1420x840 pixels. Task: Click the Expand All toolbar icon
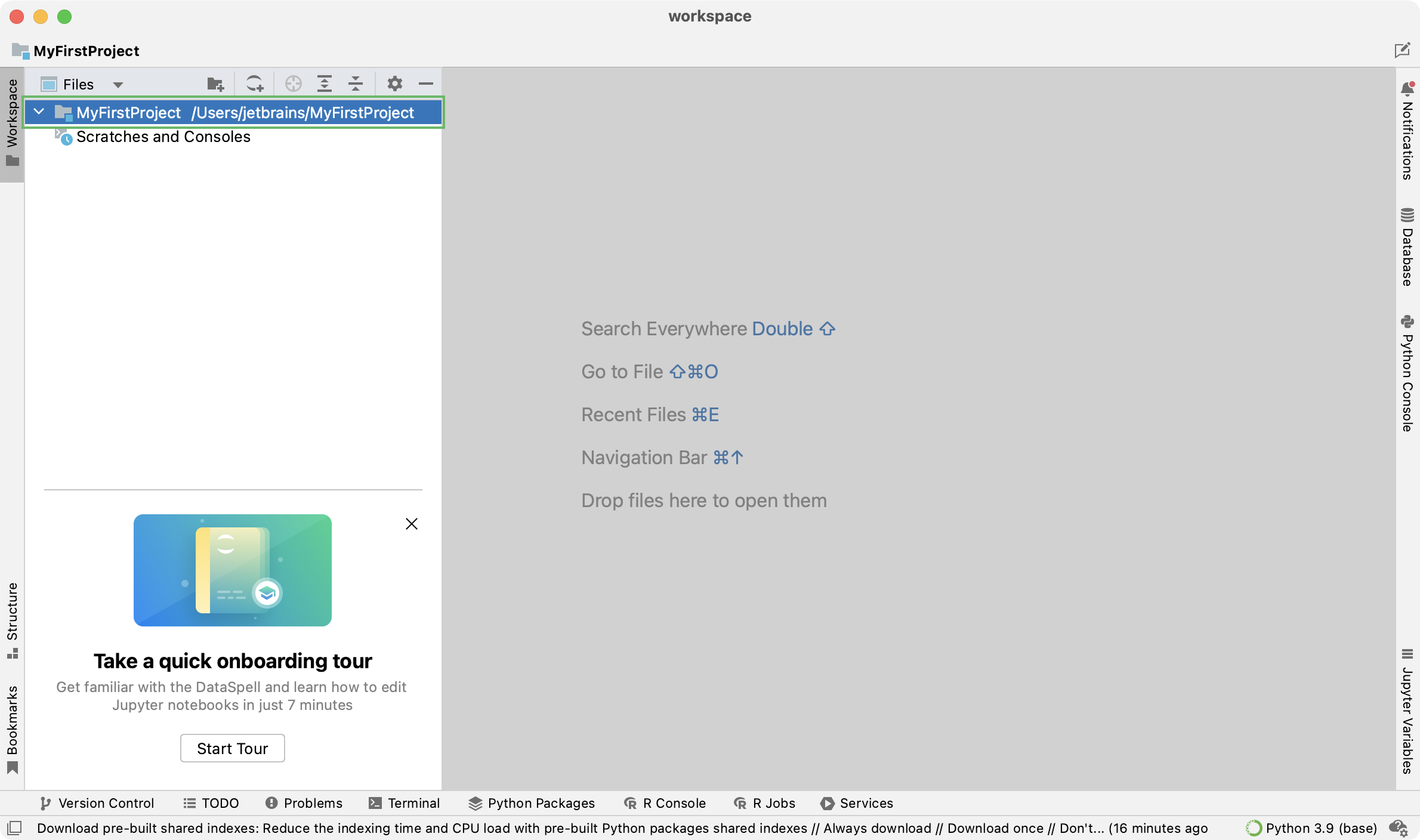point(324,84)
